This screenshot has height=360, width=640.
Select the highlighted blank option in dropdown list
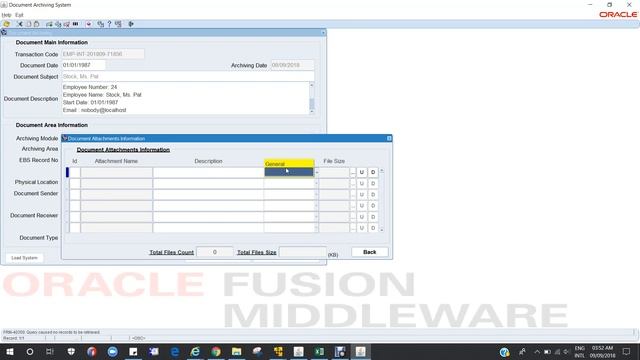[x=289, y=172]
